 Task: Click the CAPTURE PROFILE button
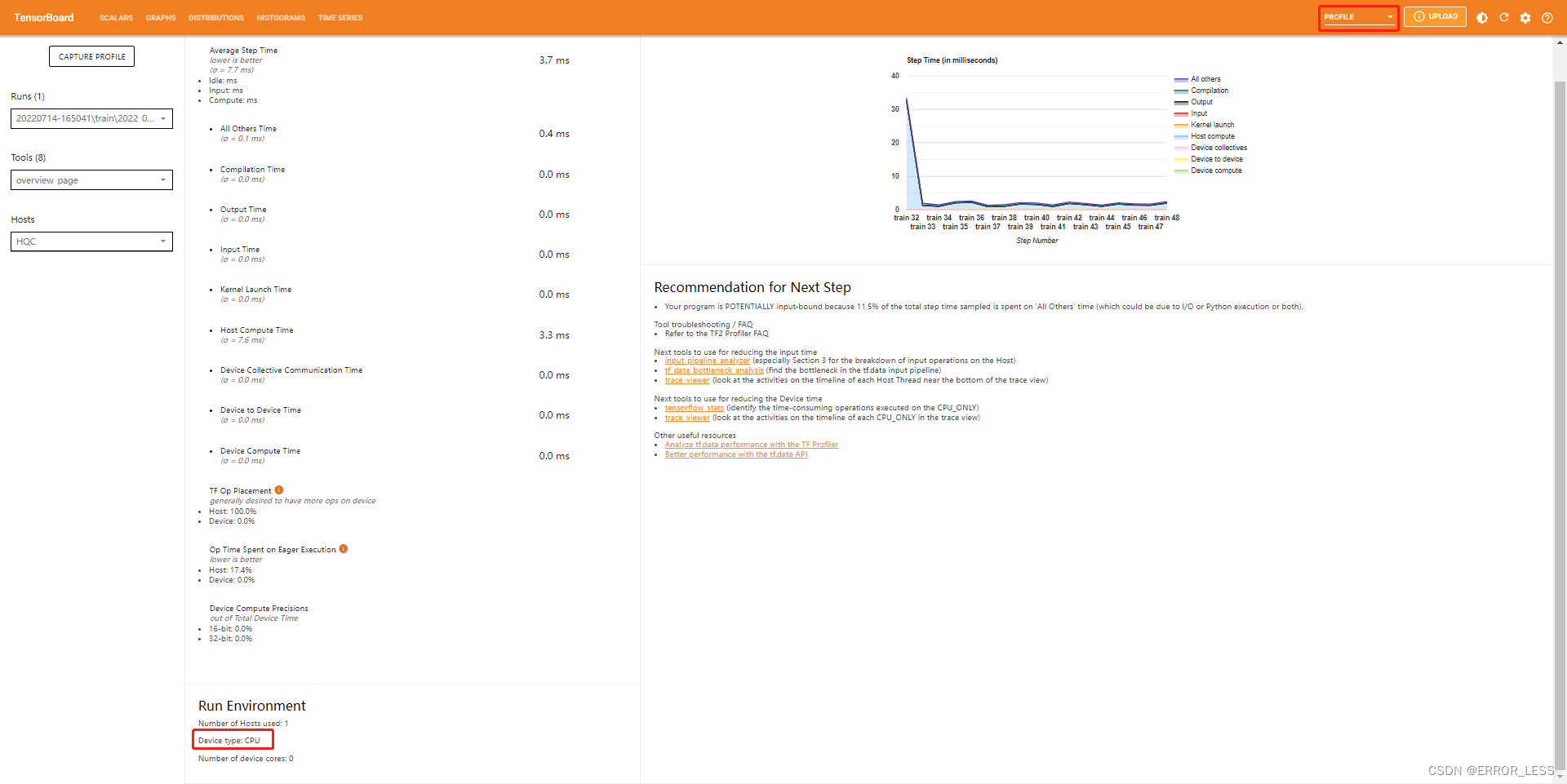(x=92, y=56)
